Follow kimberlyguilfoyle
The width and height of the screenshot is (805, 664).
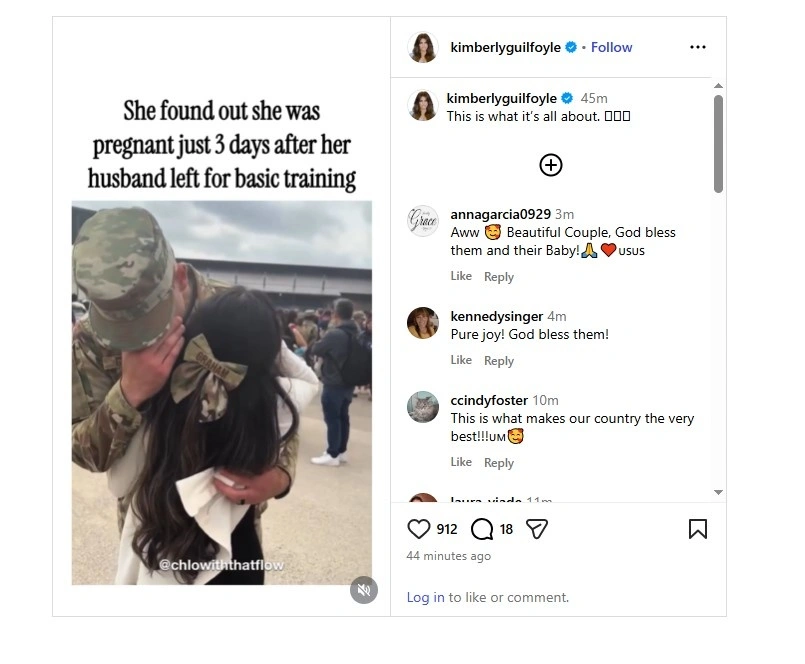click(x=611, y=47)
